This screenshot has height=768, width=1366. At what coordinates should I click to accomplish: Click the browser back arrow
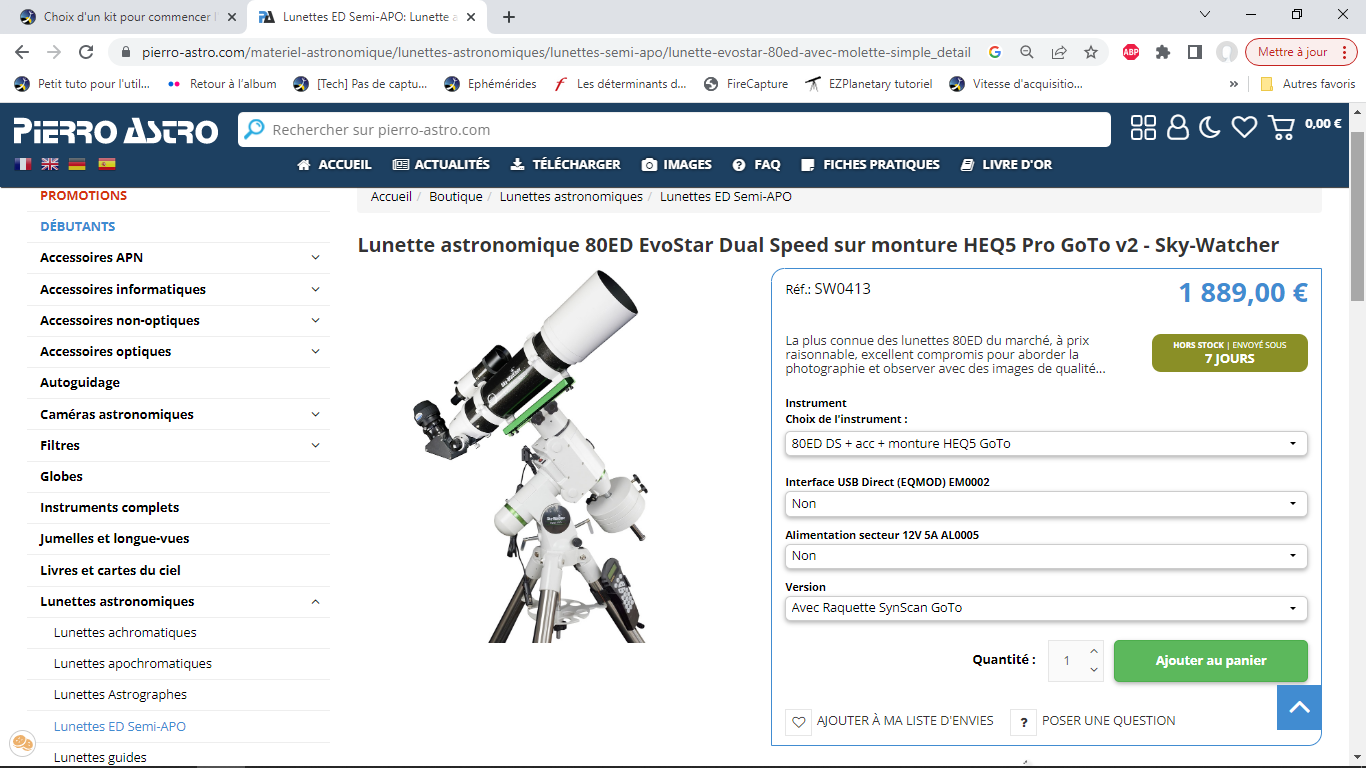pos(22,52)
